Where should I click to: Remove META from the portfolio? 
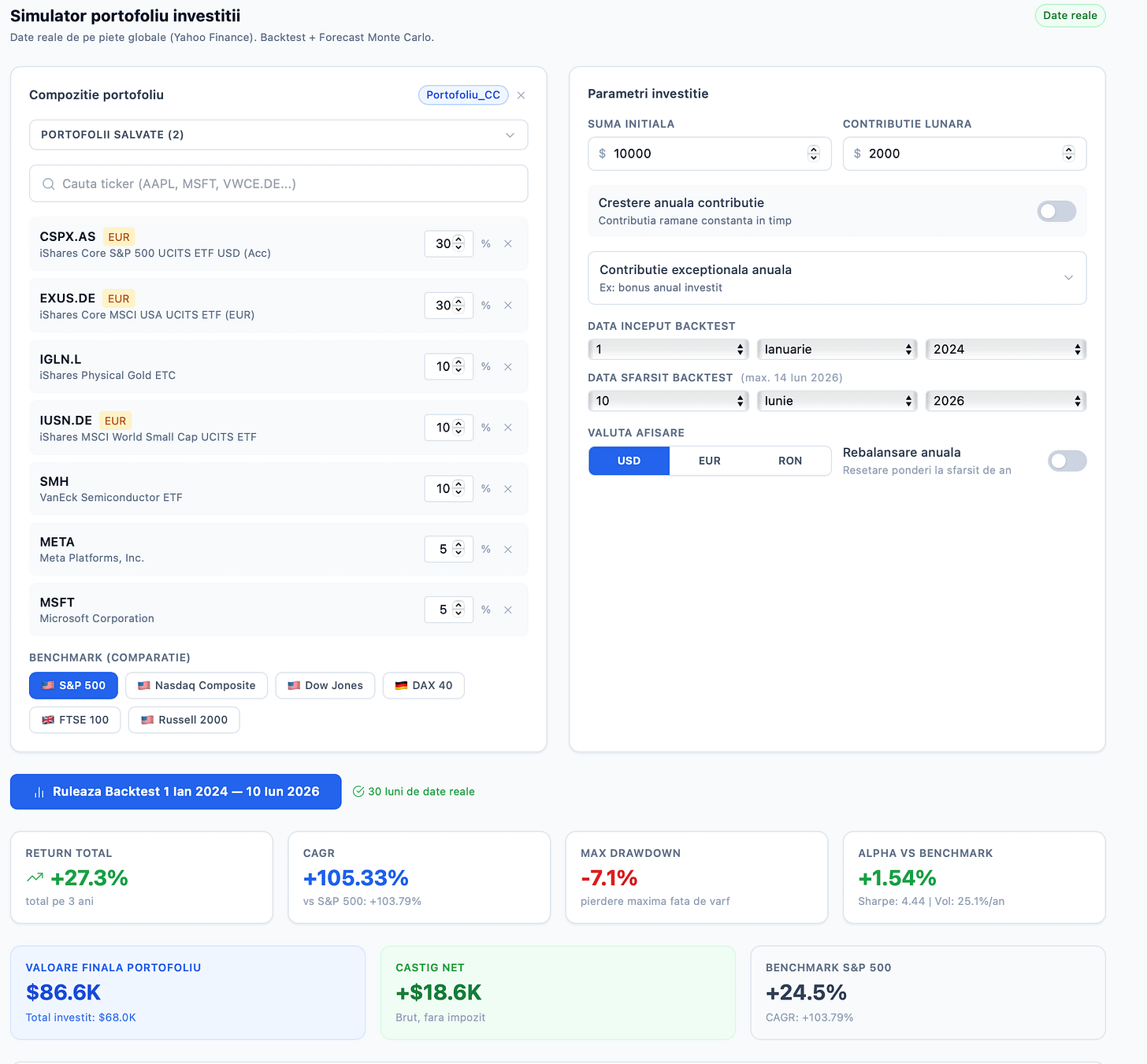(508, 550)
